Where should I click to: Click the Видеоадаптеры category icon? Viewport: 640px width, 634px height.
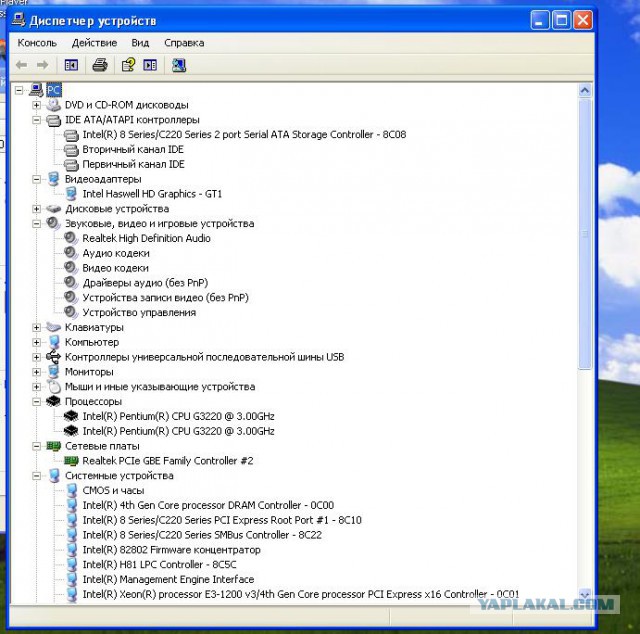(x=53, y=179)
